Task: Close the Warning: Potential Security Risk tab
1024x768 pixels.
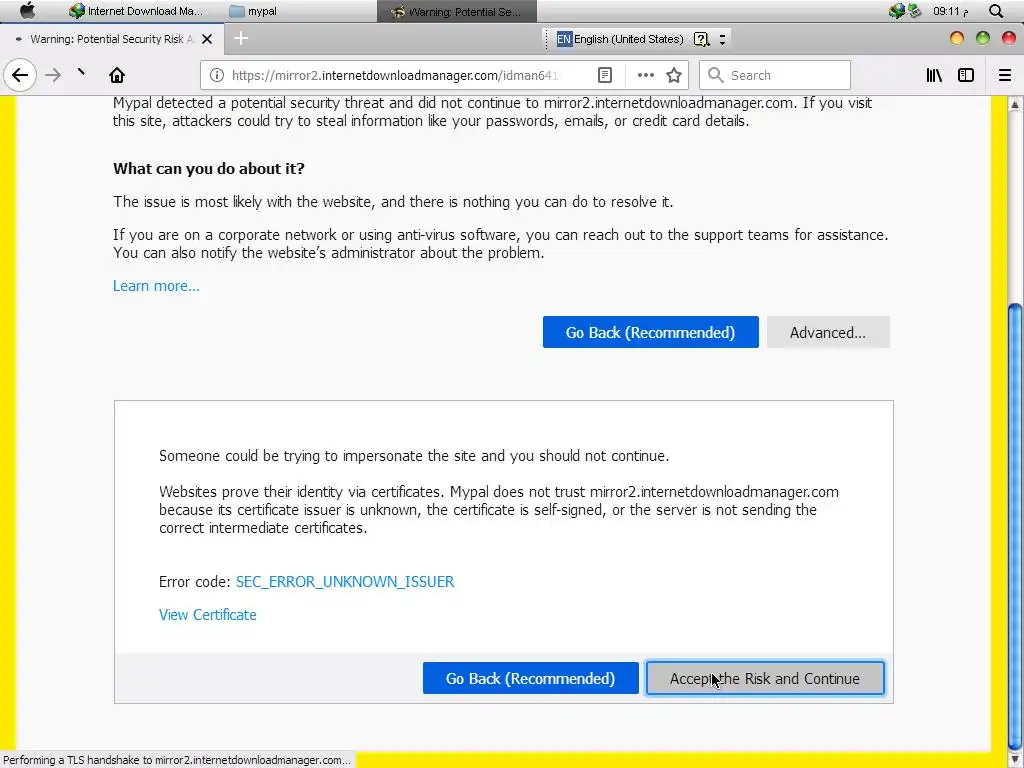Action: point(207,39)
